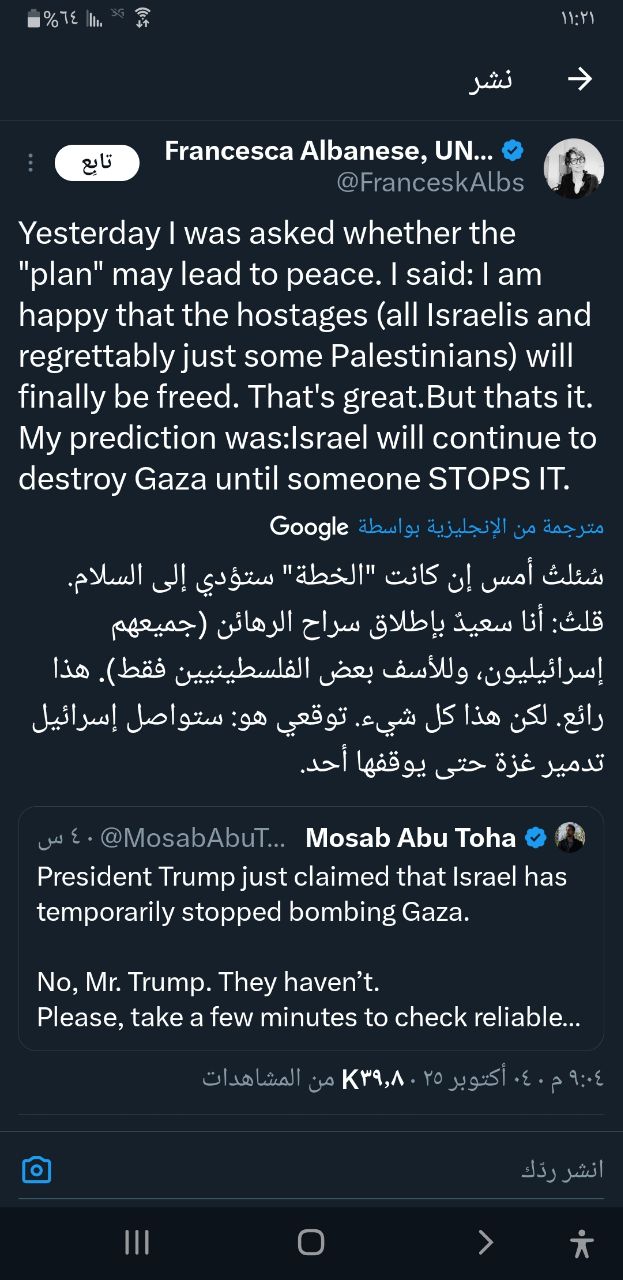Open the quoted post by Mosab Abu Toha
The height and width of the screenshot is (1280, 623).
coord(311,928)
